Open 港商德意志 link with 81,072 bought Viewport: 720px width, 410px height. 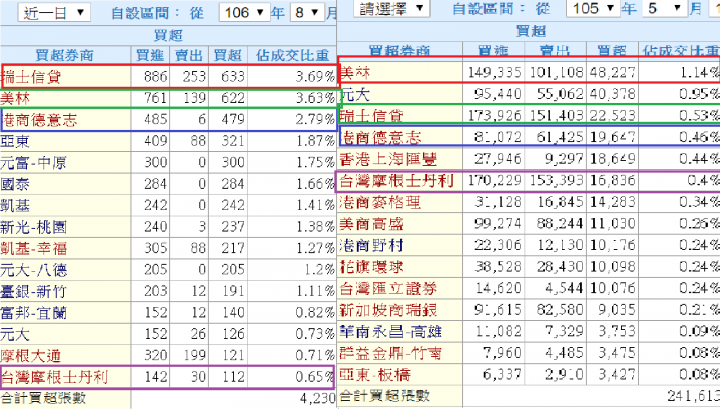click(x=381, y=137)
